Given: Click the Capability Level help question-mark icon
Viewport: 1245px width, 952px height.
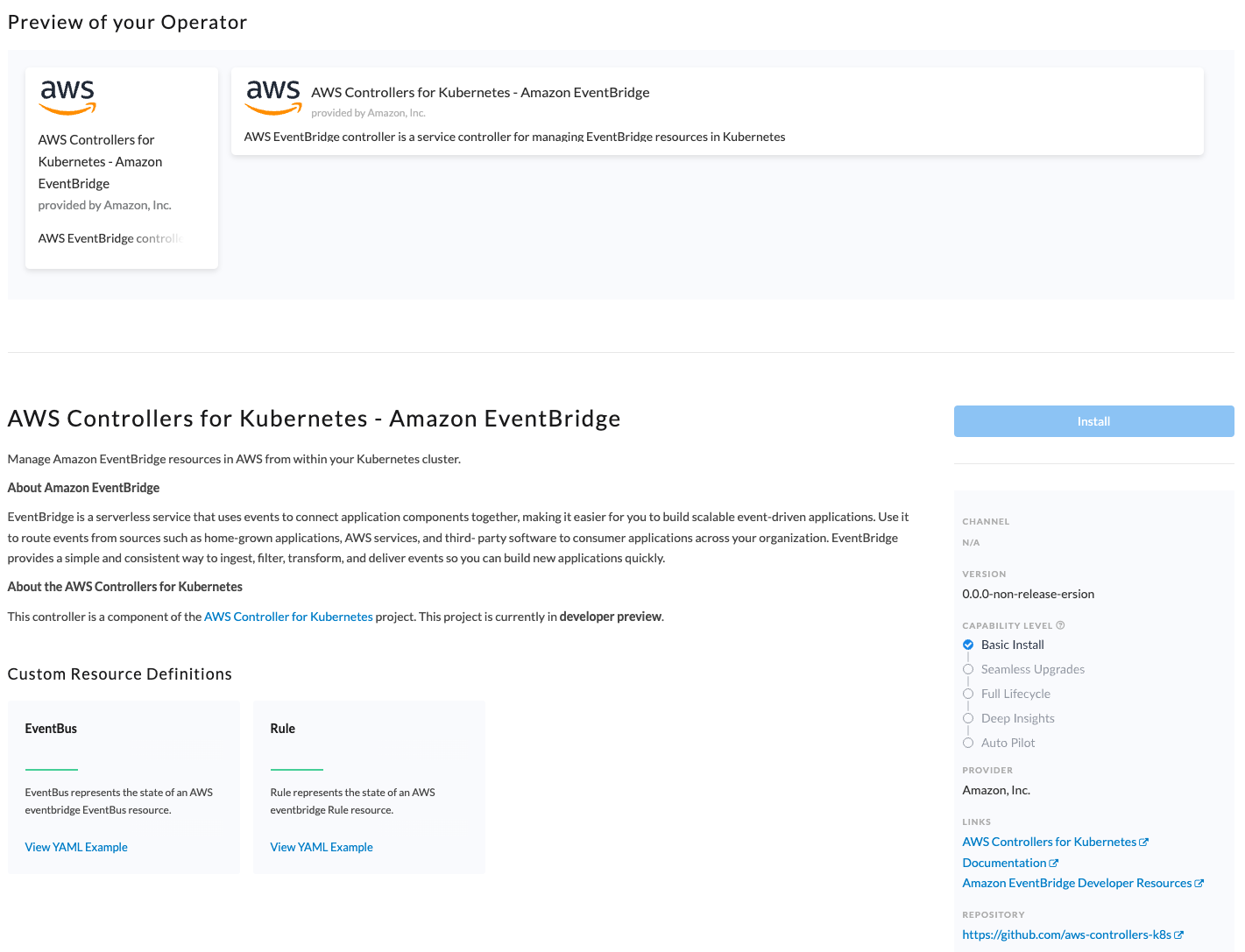Looking at the screenshot, I should coord(1060,625).
